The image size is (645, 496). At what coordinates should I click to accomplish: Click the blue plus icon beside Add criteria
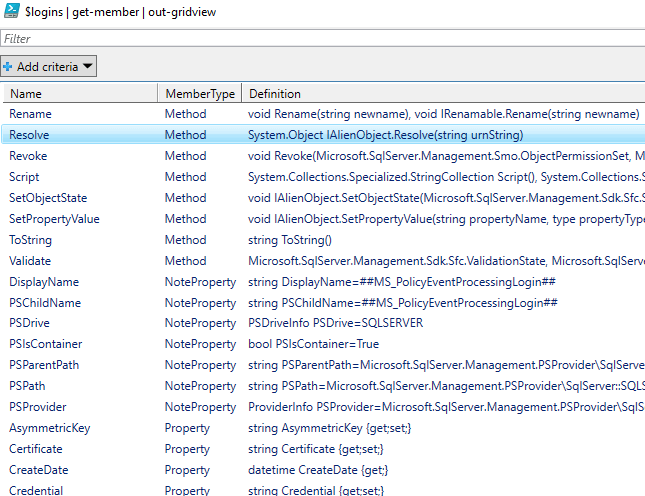[7, 66]
